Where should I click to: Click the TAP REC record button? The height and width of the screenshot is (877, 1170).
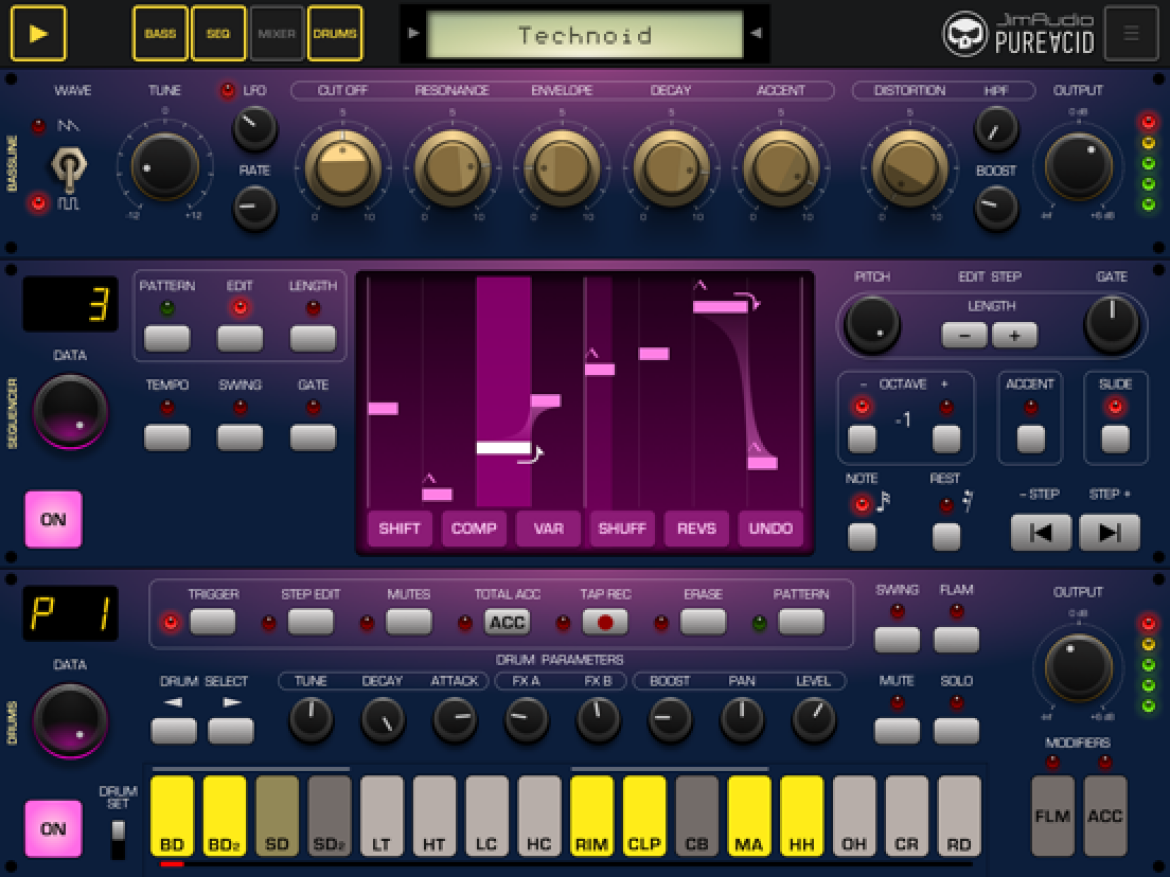(x=604, y=622)
